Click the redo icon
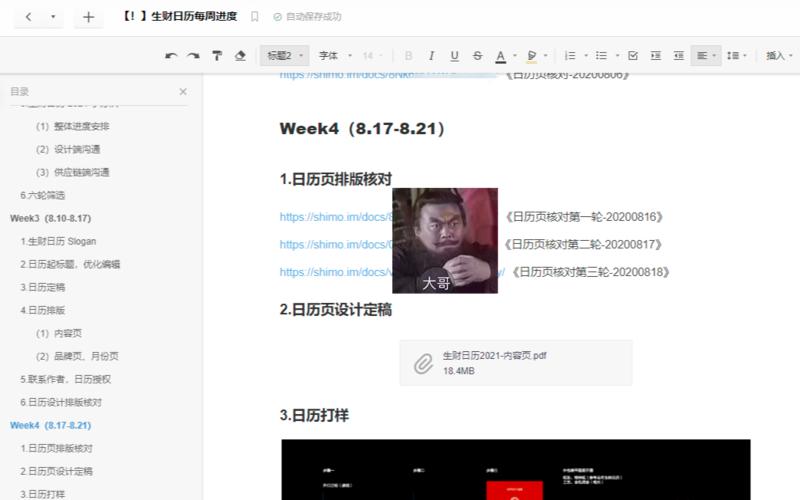This screenshot has height=500, width=800. tap(193, 56)
